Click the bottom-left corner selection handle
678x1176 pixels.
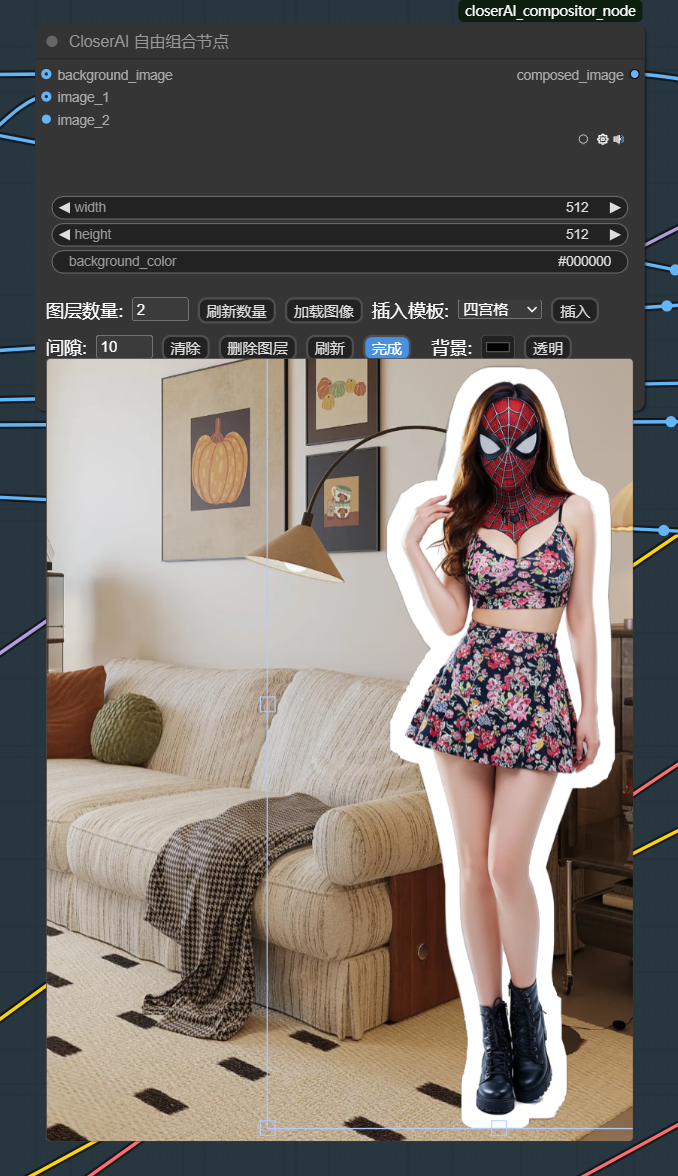pyautogui.click(x=268, y=1127)
